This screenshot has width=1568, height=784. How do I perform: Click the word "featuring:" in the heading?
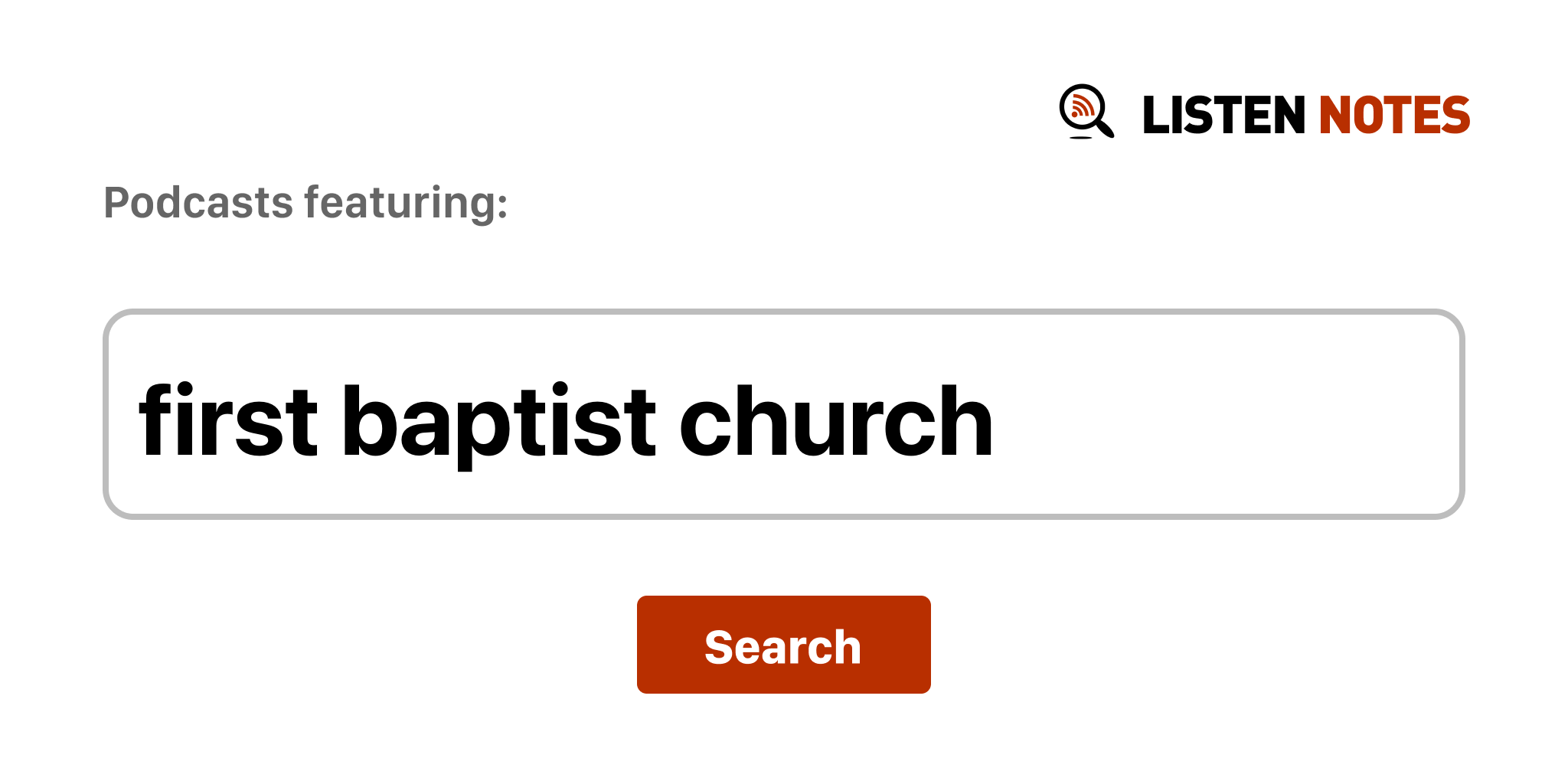pos(406,203)
